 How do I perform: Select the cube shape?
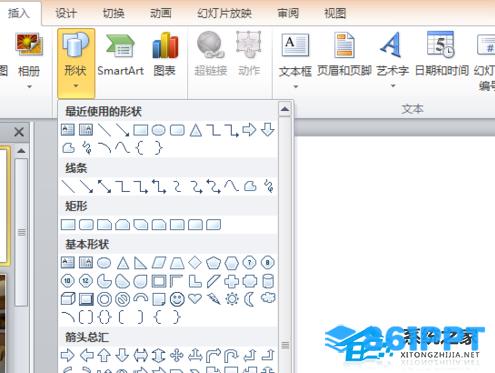pos(68,299)
